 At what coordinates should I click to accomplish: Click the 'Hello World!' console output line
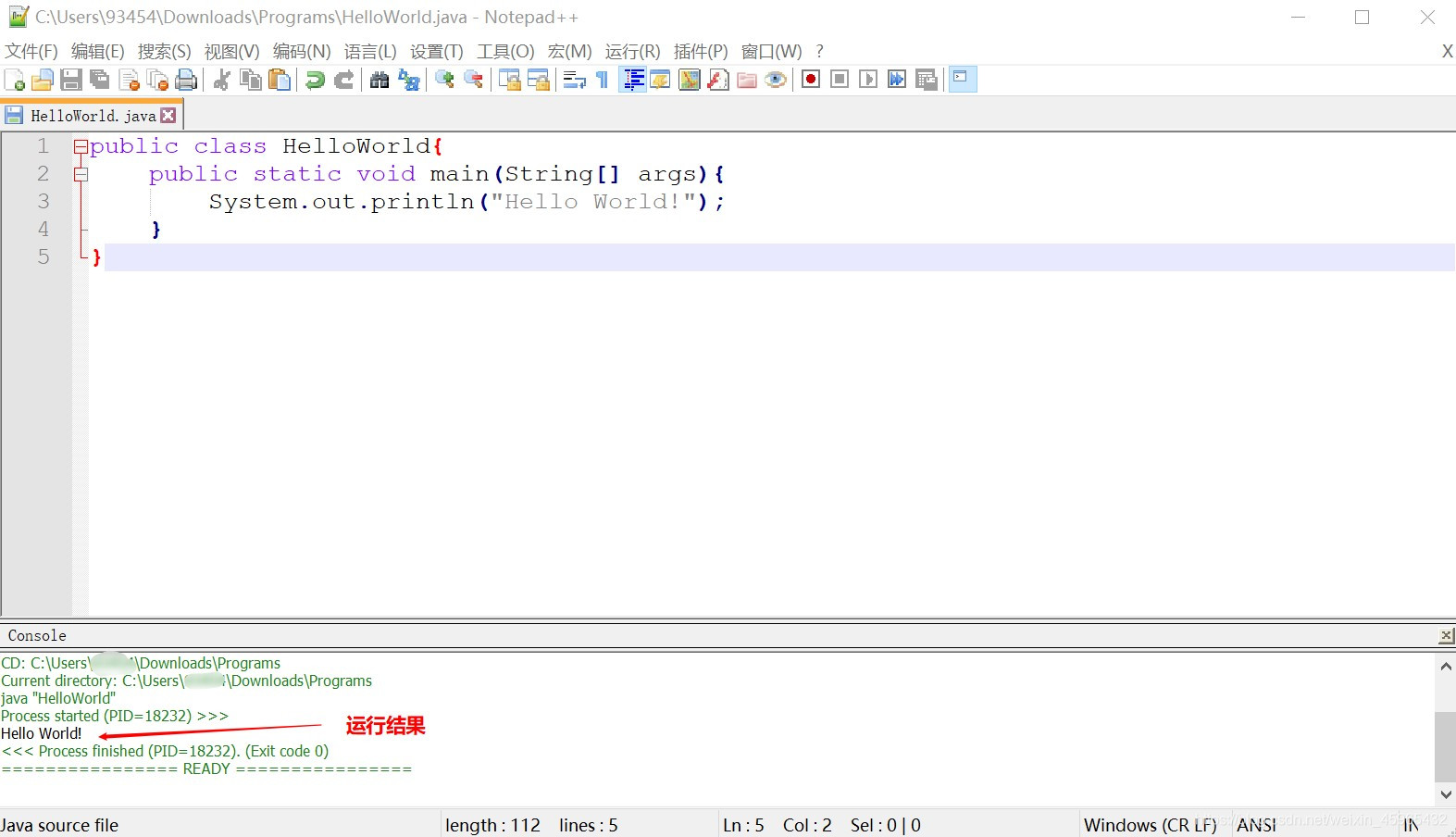tap(42, 733)
